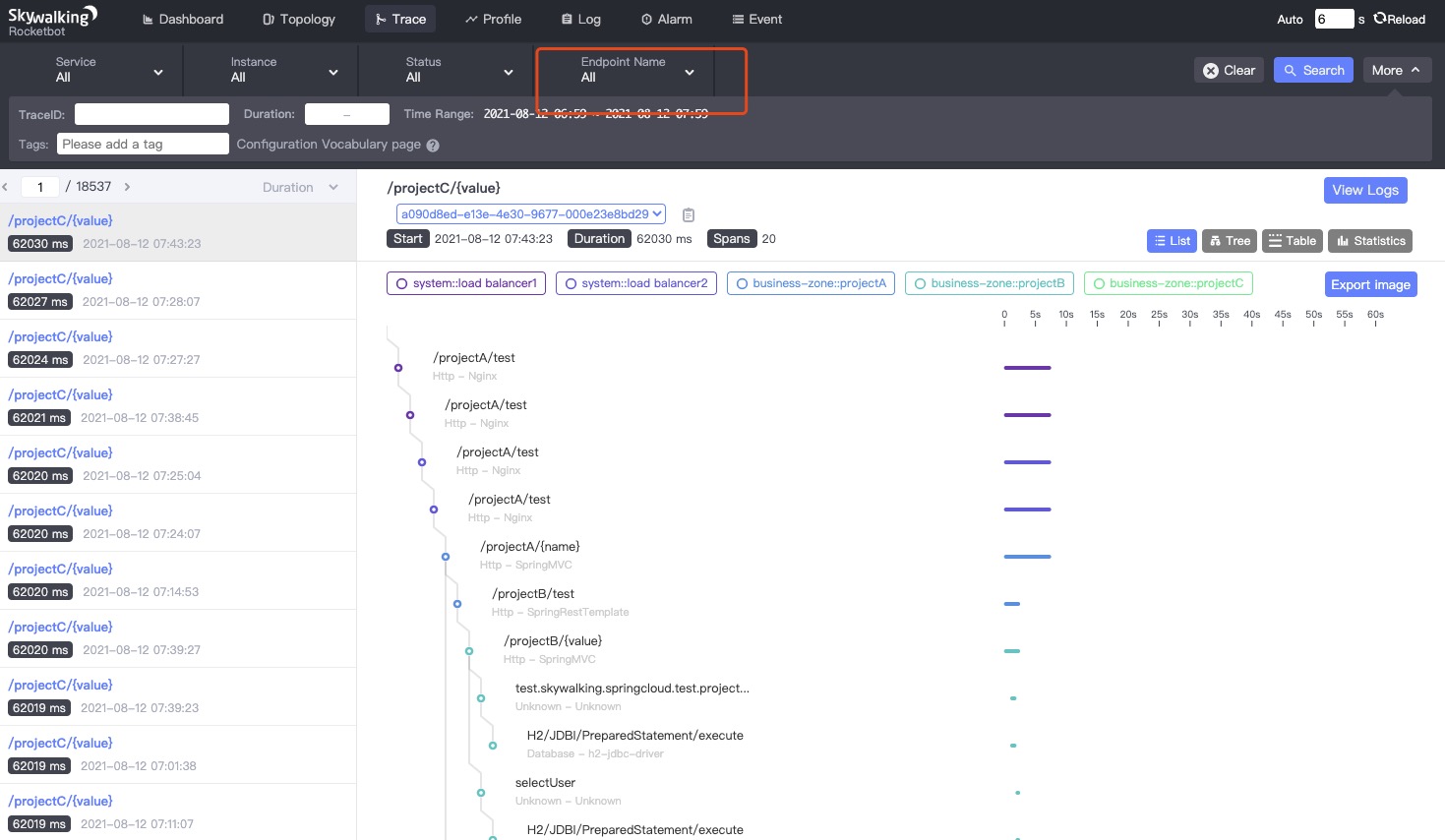Click the first /projectA/test duration bar

tap(1027, 368)
